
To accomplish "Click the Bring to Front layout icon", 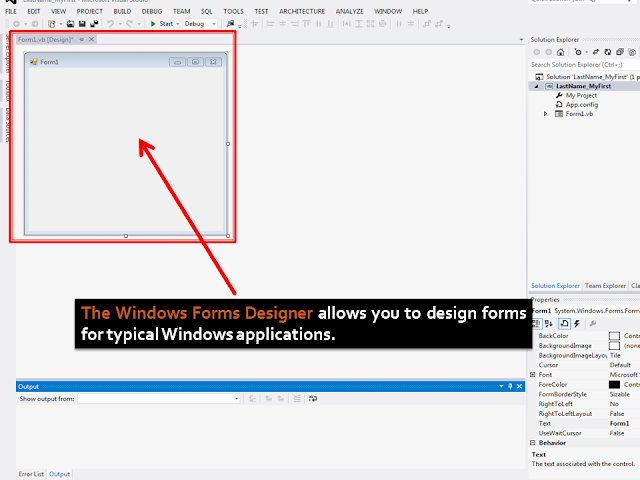I will (x=427, y=24).
